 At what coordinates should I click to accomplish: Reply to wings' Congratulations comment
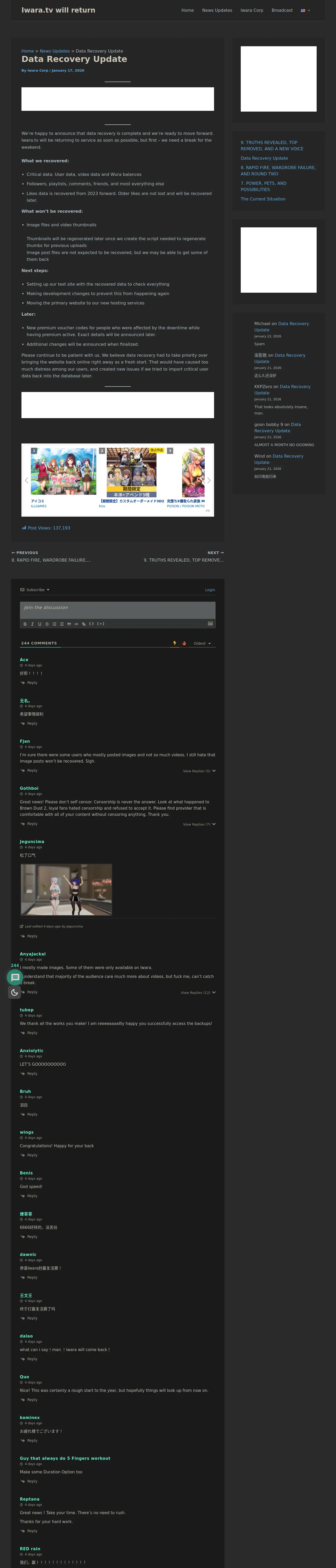click(x=29, y=1155)
